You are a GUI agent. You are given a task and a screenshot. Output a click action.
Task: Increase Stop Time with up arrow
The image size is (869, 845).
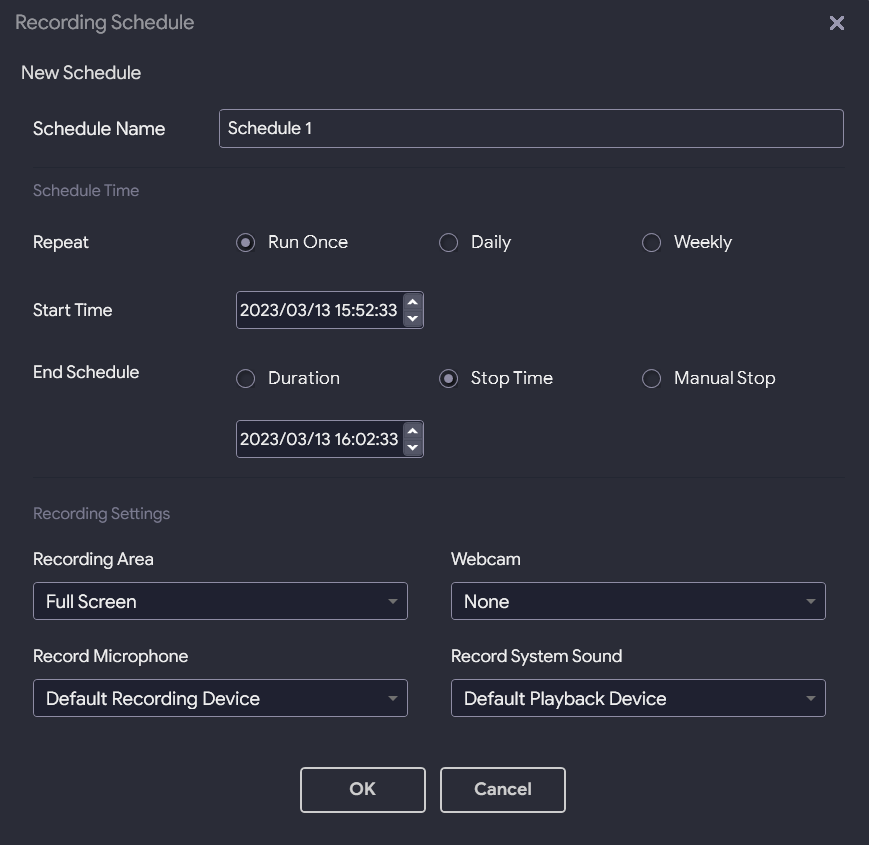pos(412,431)
